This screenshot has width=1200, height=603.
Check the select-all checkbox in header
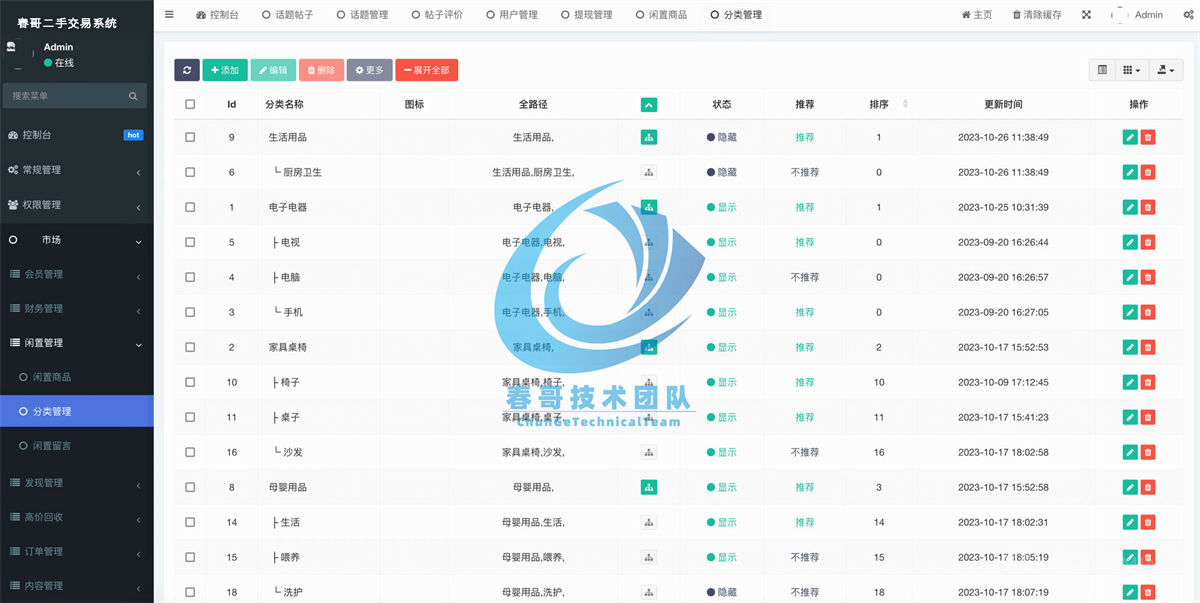pos(190,104)
